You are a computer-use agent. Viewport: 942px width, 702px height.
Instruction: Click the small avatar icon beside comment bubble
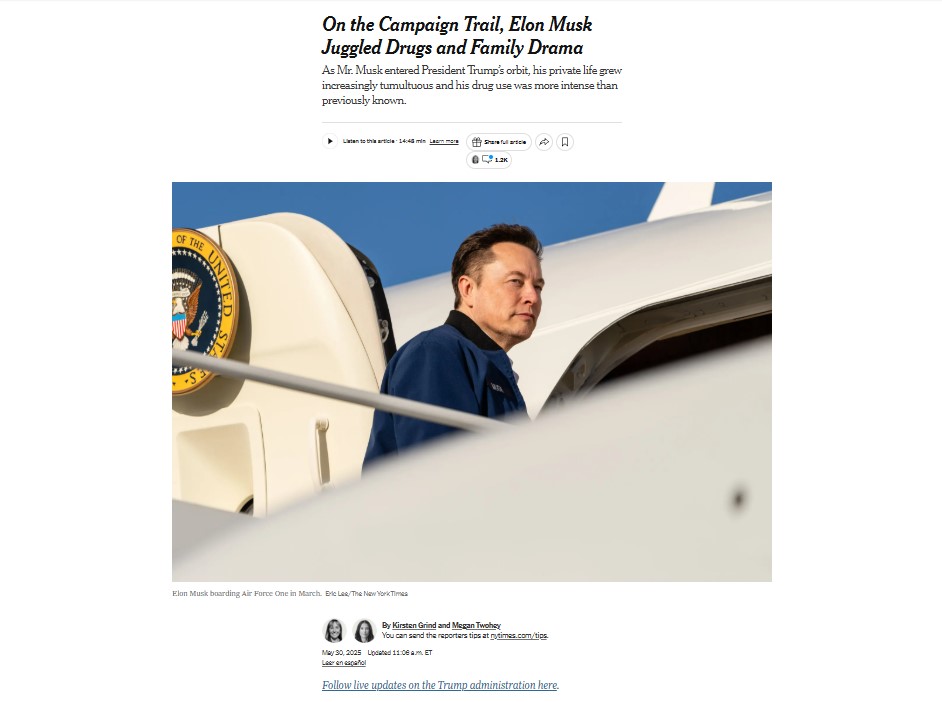475,159
